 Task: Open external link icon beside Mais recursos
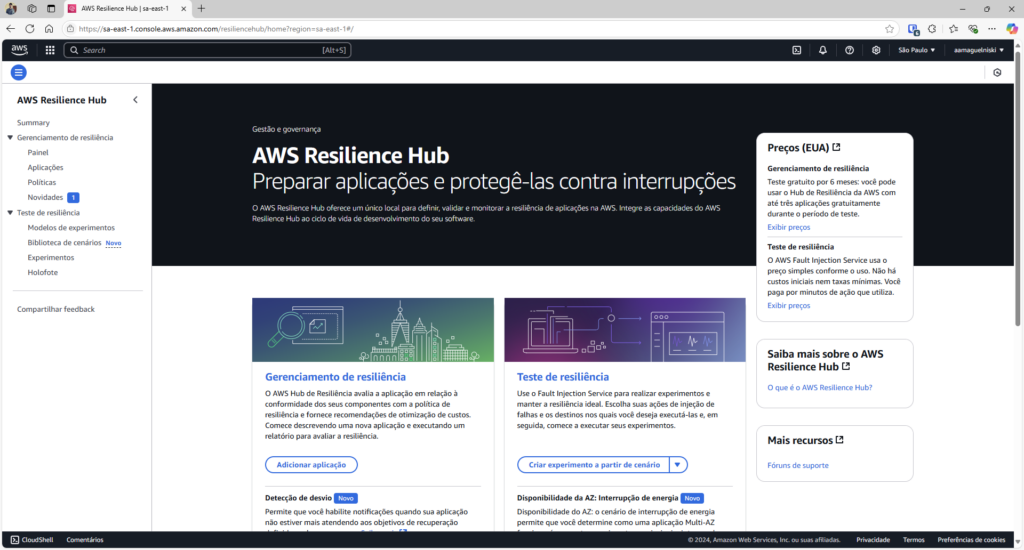pos(840,440)
